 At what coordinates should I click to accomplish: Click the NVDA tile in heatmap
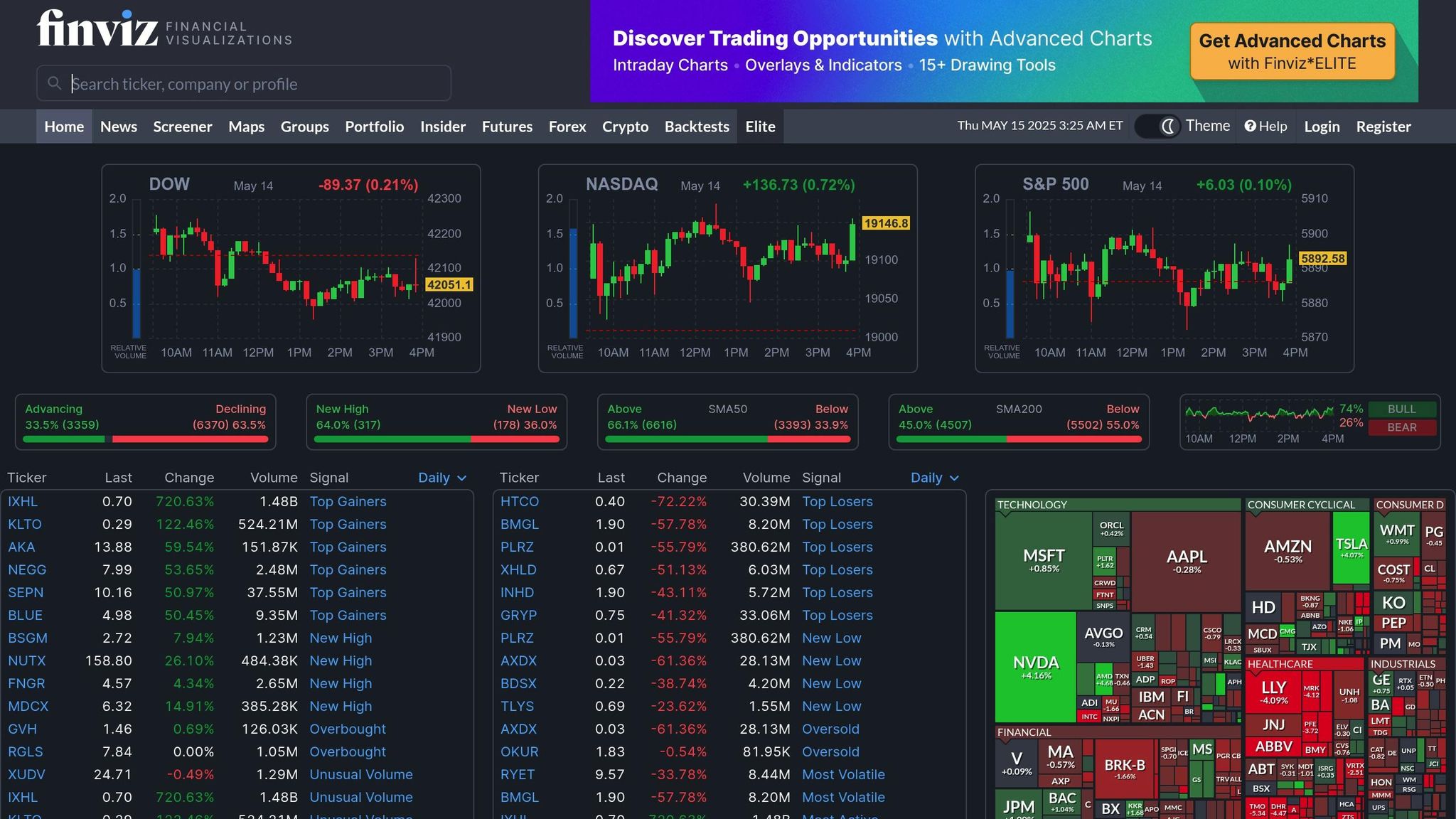(x=1036, y=667)
